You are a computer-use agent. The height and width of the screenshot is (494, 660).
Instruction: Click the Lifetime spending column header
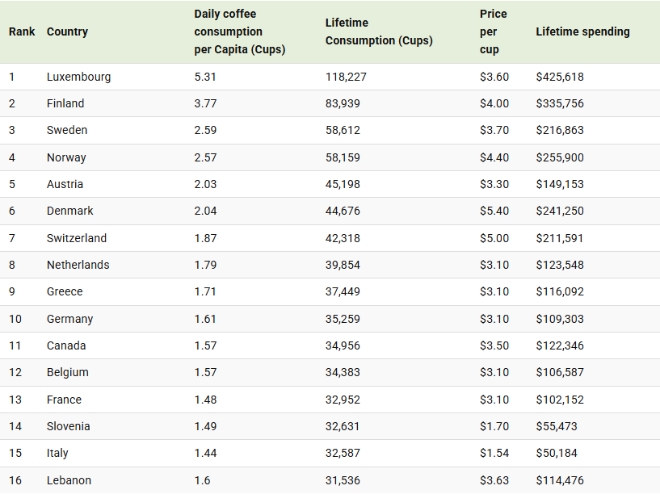tap(582, 32)
